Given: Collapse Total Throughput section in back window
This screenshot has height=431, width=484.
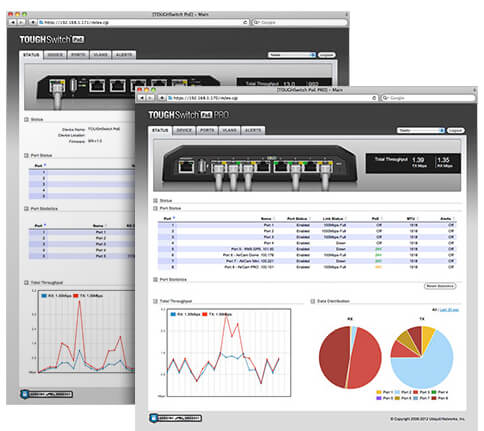Looking at the screenshot, I should click(26, 283).
